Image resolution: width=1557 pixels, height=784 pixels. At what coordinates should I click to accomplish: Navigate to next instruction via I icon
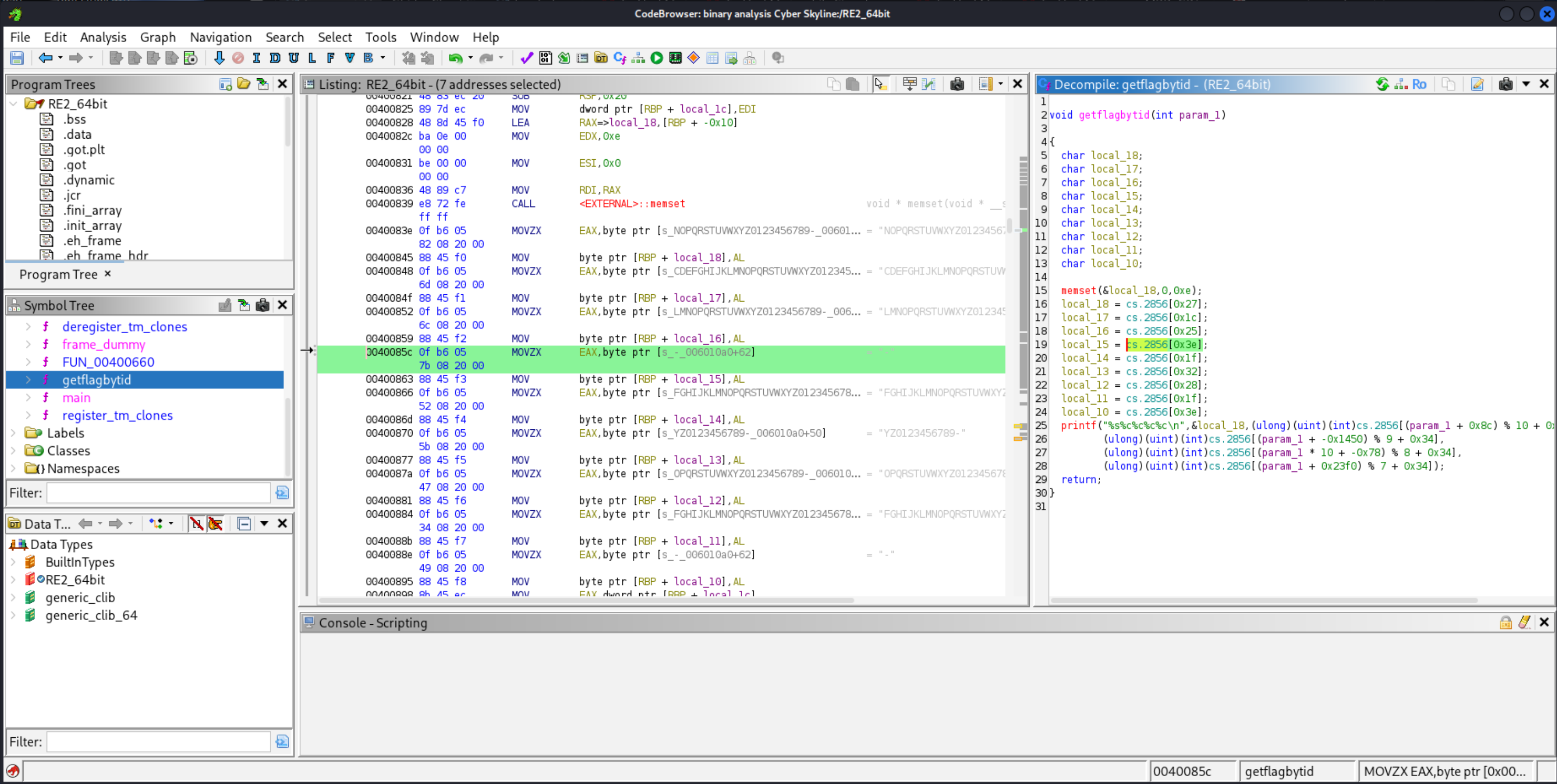pos(257,58)
